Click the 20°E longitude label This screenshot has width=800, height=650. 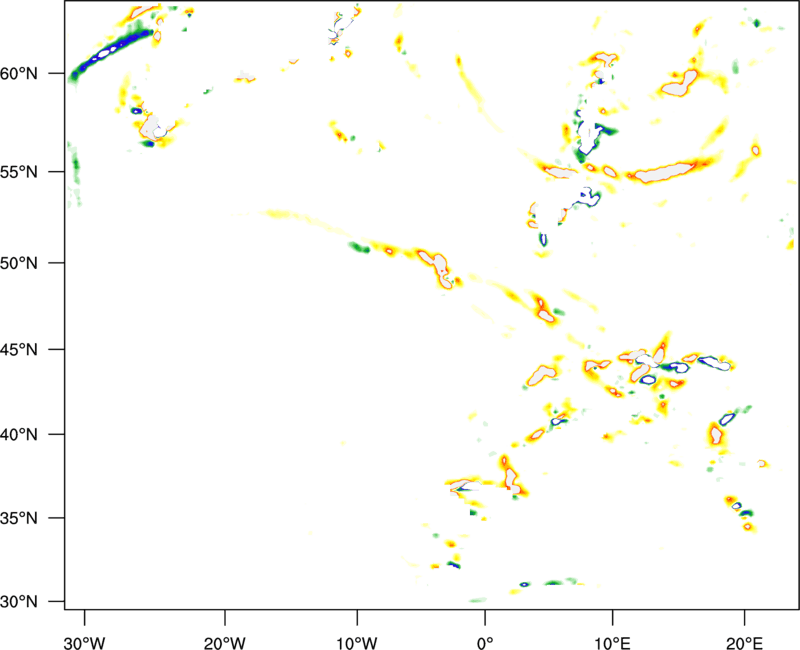click(x=744, y=643)
